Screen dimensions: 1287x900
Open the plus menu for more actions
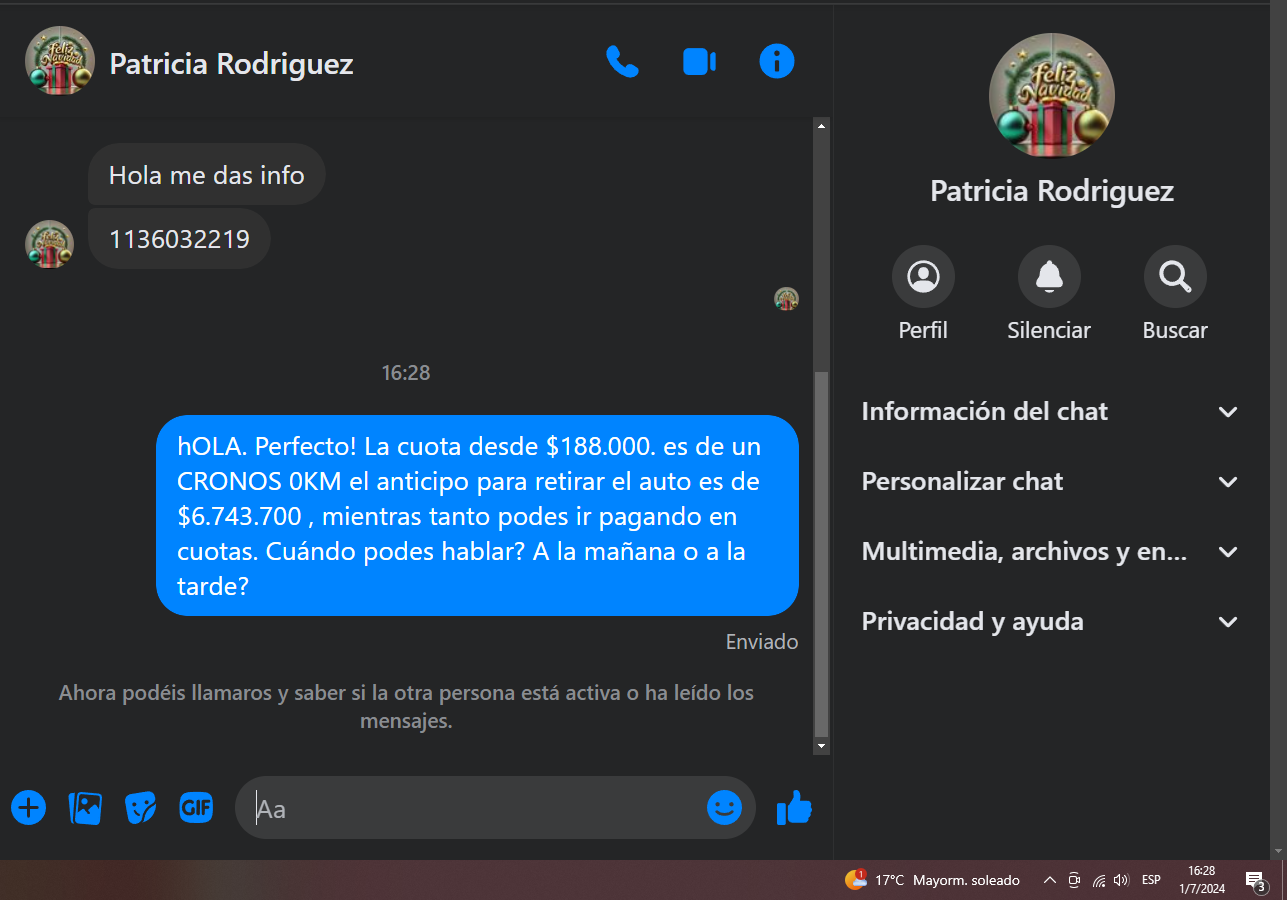tap(29, 807)
